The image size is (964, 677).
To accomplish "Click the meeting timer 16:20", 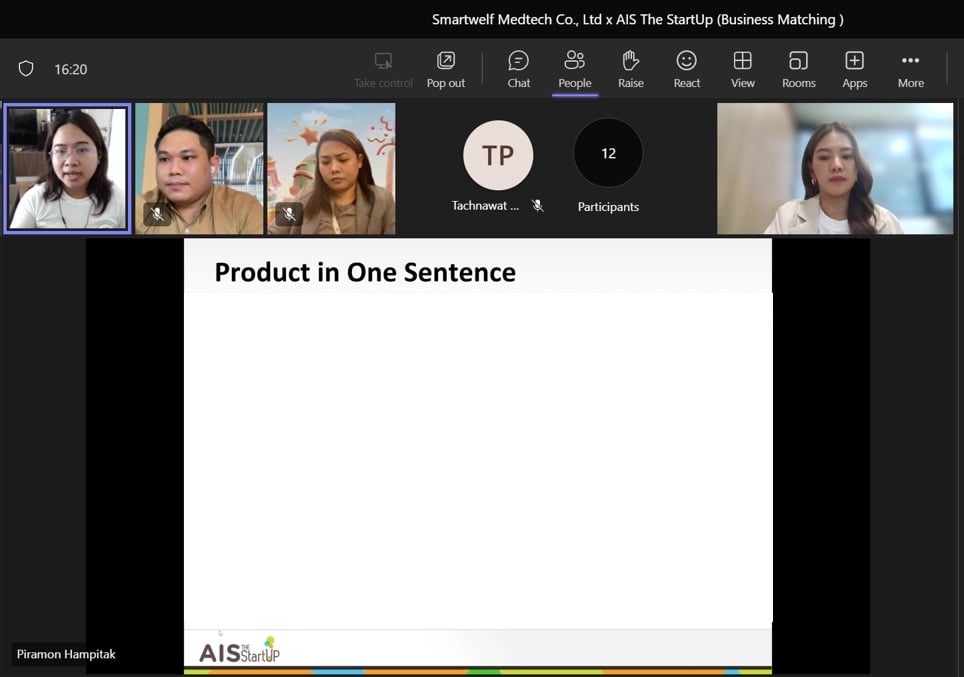I will [71, 69].
